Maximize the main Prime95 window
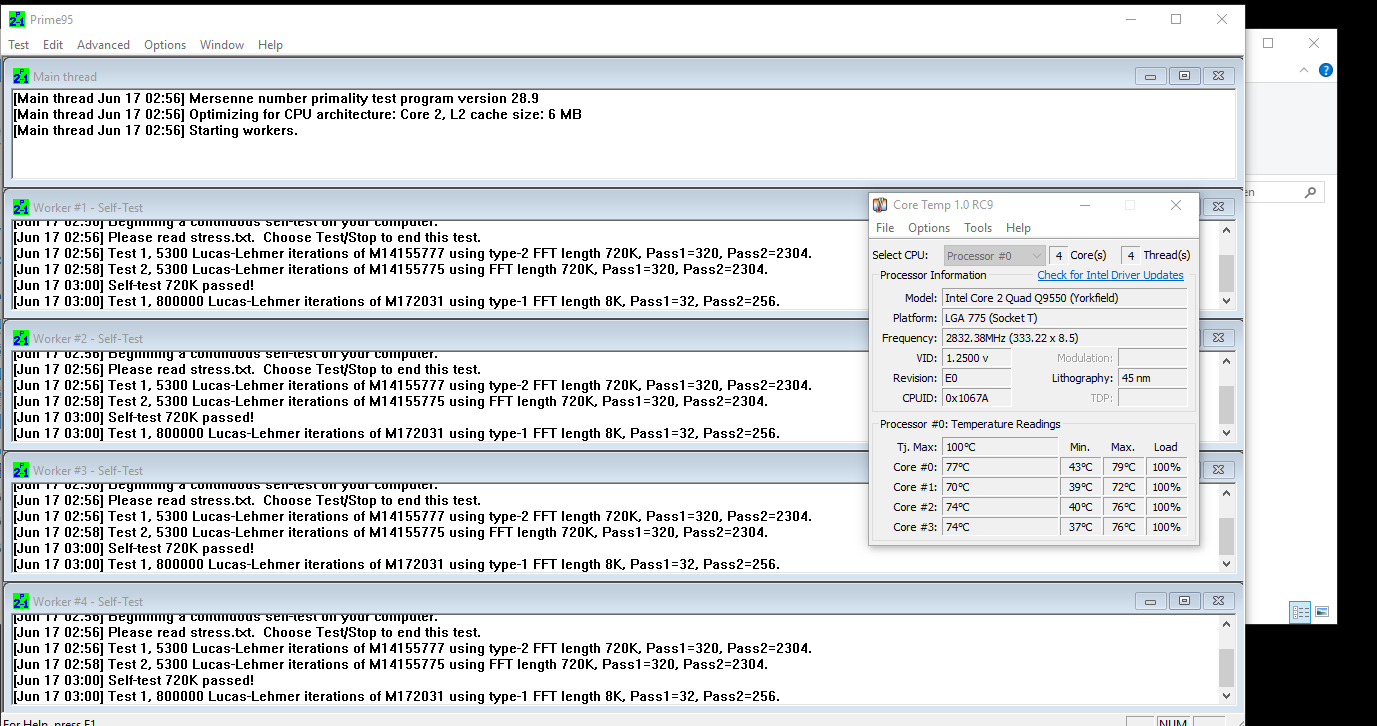Image resolution: width=1377 pixels, height=726 pixels. pos(1176,19)
